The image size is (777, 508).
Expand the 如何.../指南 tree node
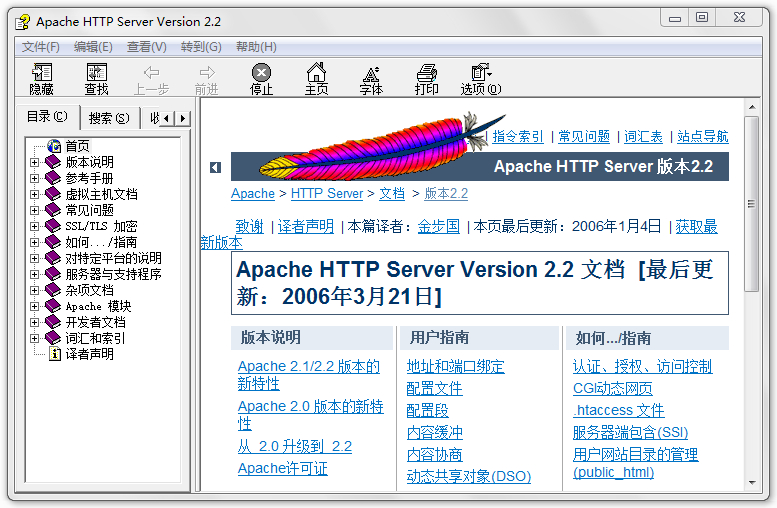(34, 242)
